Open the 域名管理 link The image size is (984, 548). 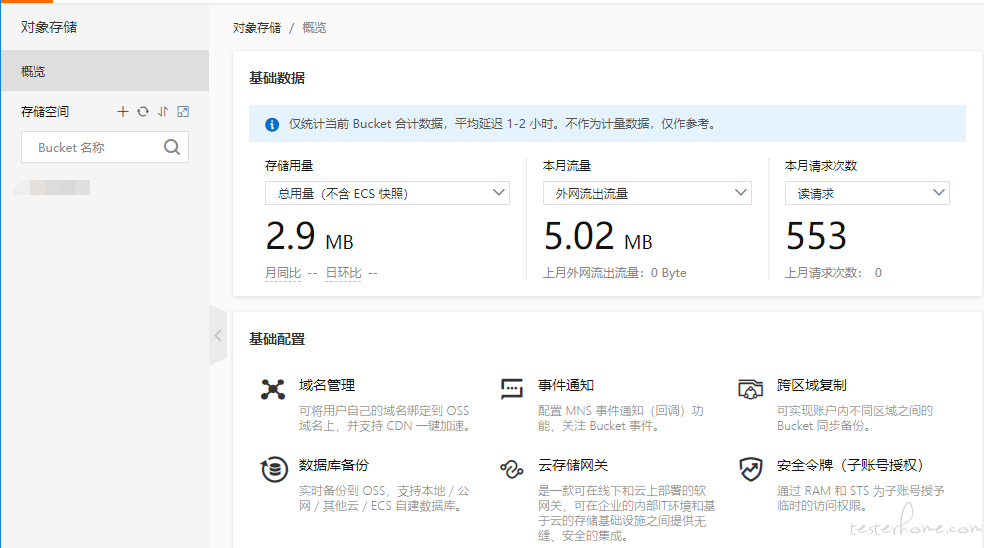pos(327,385)
